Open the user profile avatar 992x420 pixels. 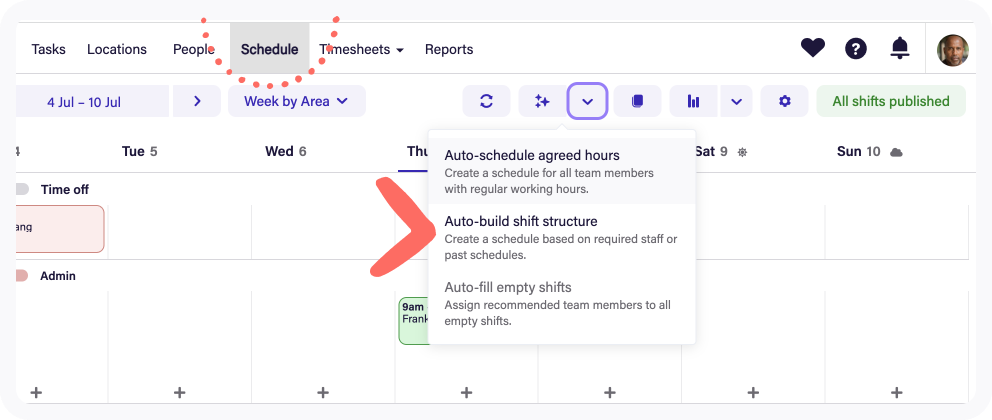tap(953, 51)
